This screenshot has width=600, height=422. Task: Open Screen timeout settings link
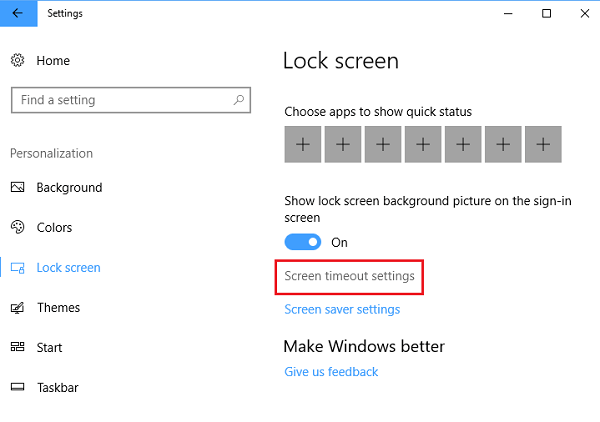349,276
